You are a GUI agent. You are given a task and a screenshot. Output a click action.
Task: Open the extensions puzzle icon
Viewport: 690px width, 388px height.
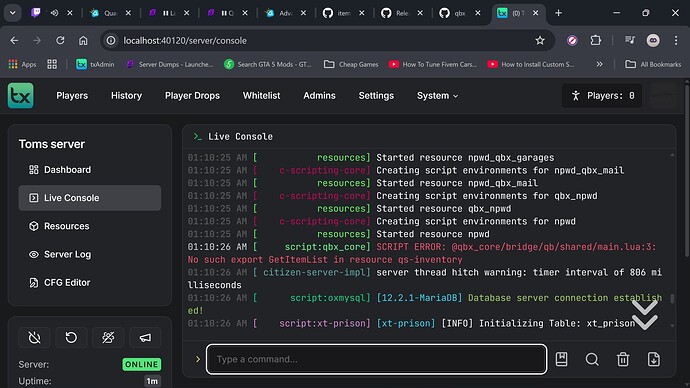595,40
